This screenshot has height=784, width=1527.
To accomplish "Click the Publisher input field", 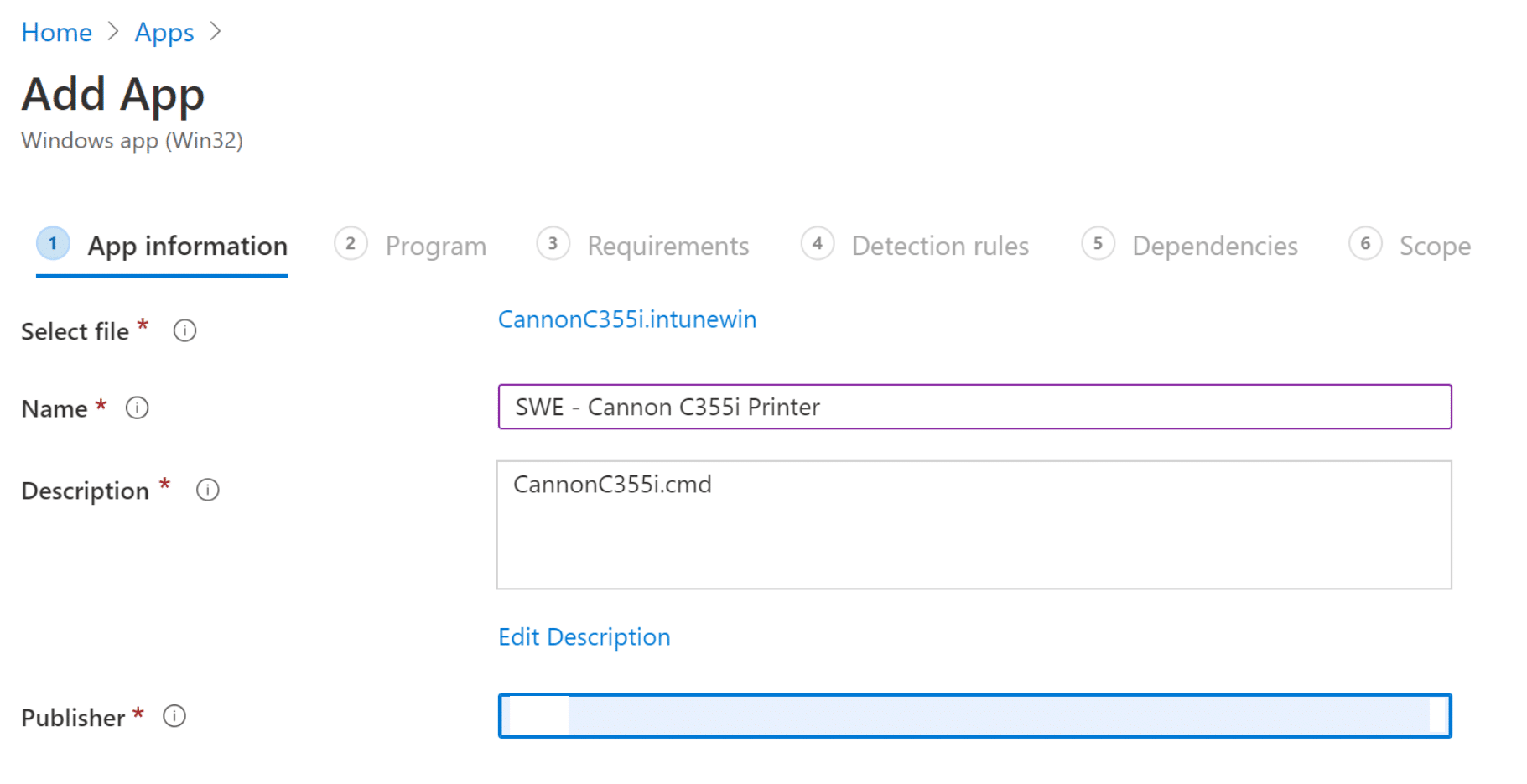I will [x=973, y=716].
